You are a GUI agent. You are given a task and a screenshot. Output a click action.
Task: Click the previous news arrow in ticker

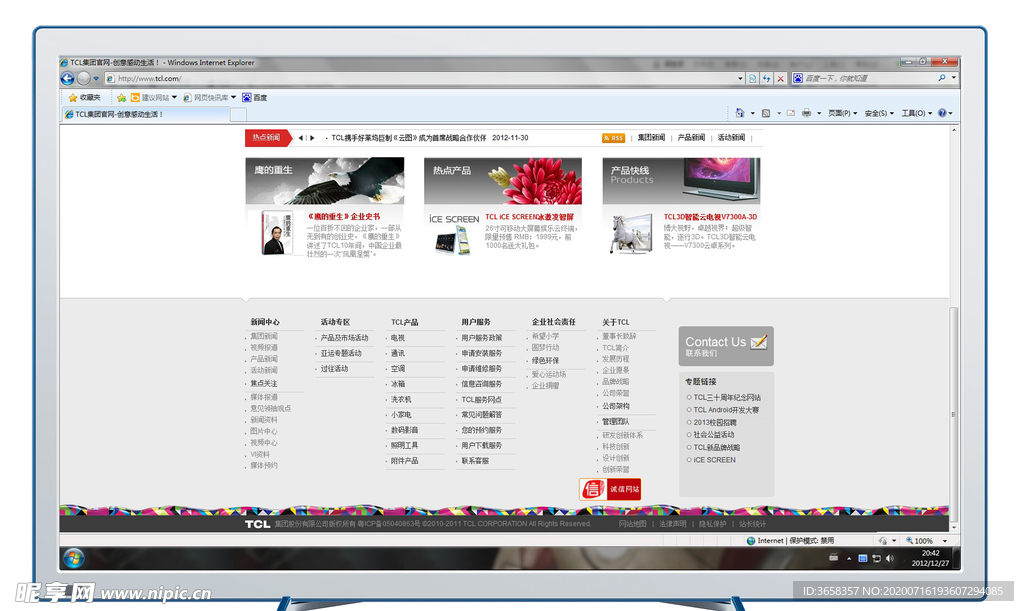coord(300,138)
